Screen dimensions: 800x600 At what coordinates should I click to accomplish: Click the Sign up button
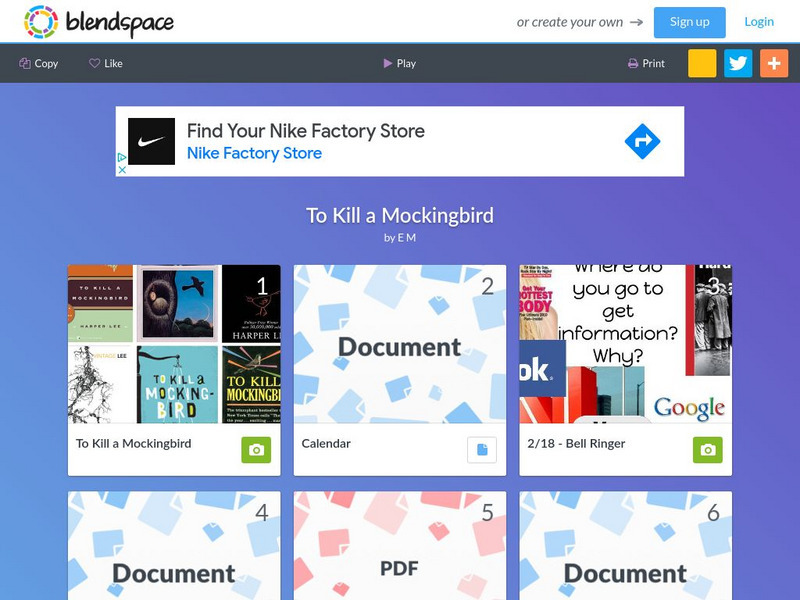(x=689, y=22)
